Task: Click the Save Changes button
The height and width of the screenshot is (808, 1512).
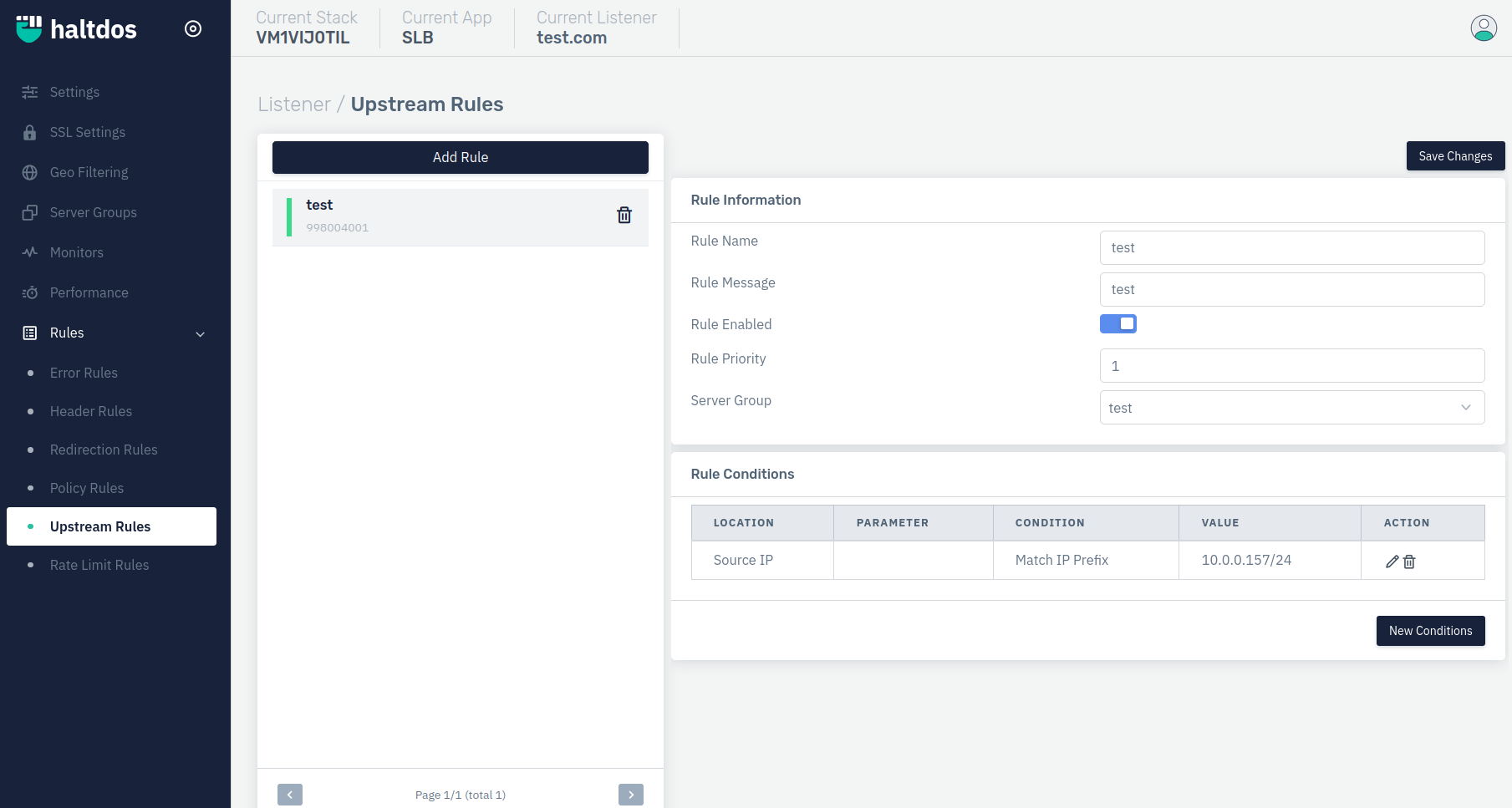Action: [x=1455, y=156]
